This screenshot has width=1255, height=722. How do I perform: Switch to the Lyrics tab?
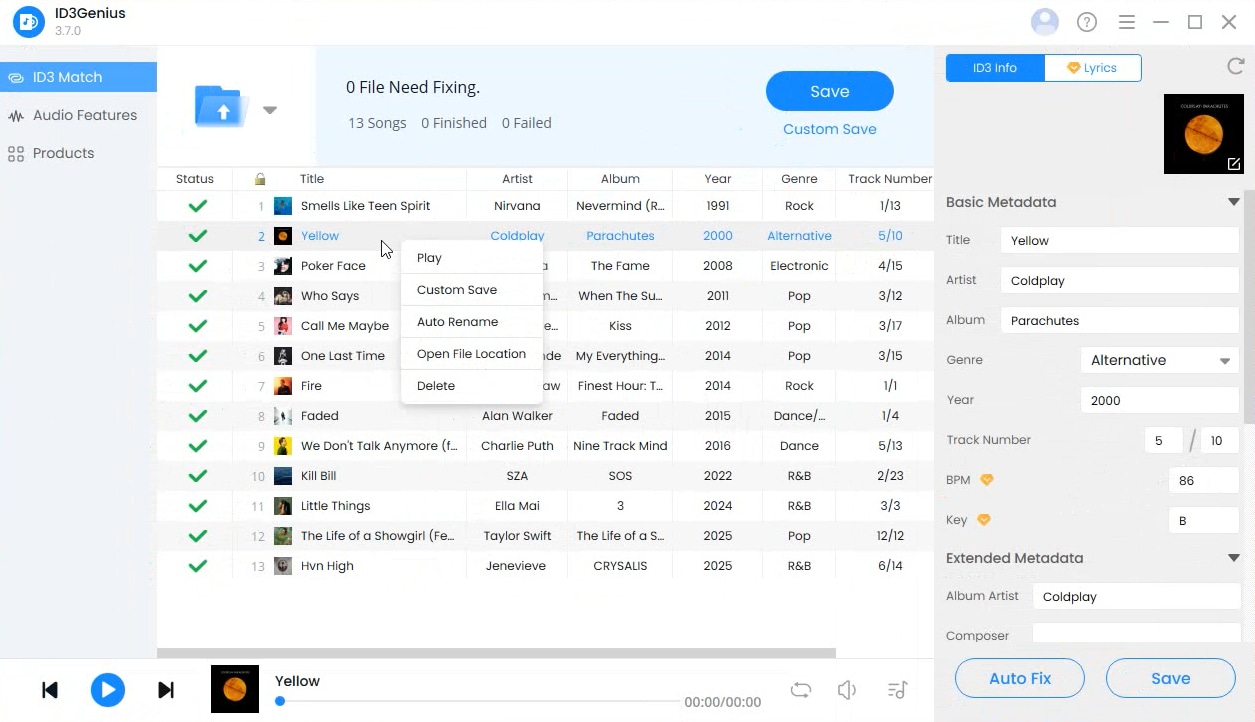pyautogui.click(x=1092, y=68)
